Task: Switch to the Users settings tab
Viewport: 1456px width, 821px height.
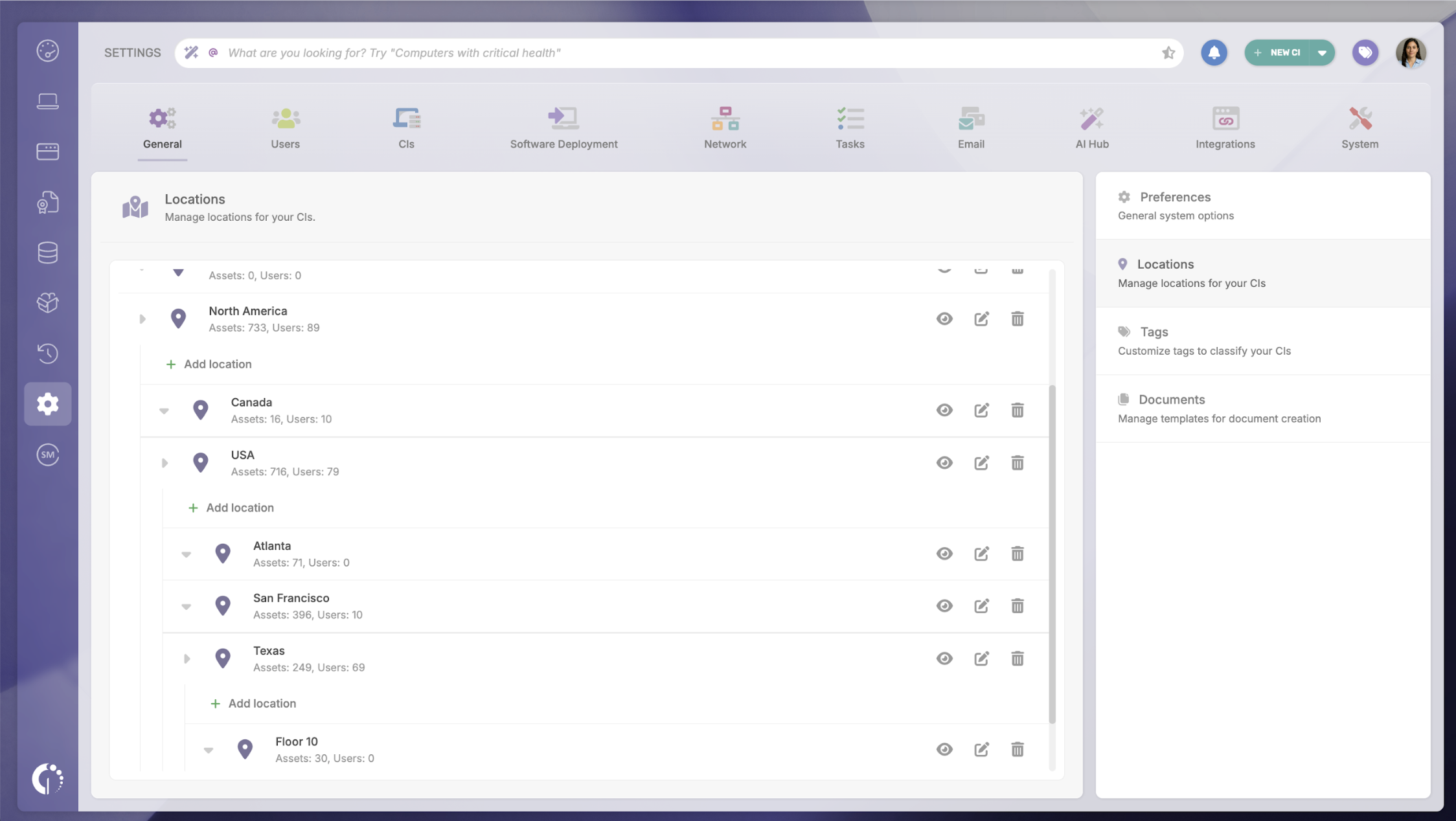Action: click(x=285, y=128)
